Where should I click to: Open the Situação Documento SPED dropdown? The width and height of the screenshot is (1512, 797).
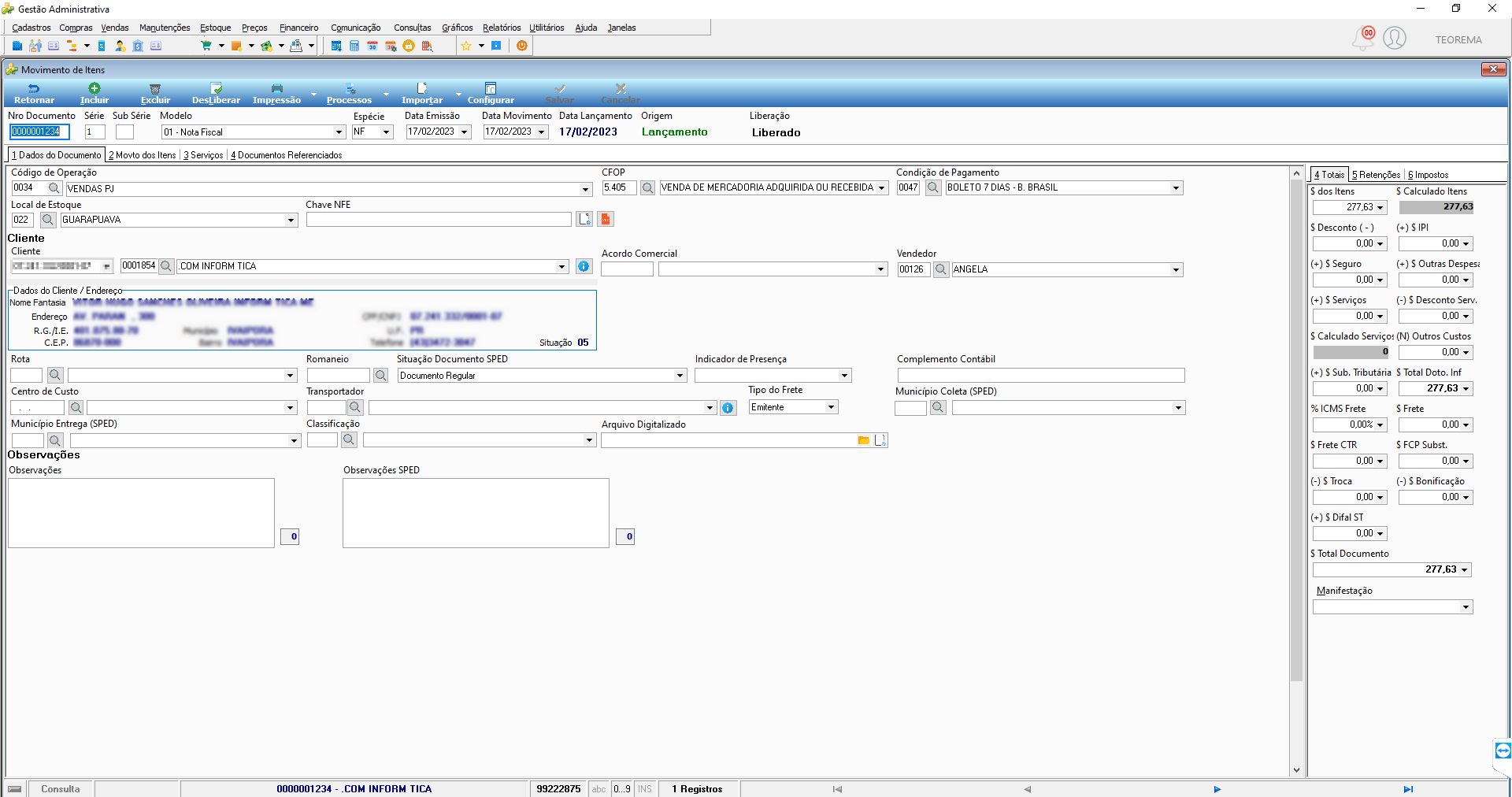[680, 376]
